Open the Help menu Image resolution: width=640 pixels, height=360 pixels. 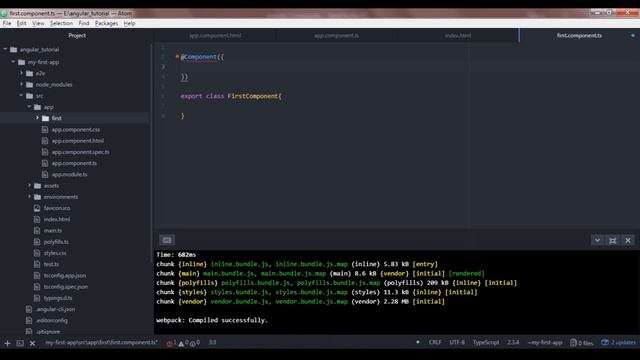(x=129, y=24)
